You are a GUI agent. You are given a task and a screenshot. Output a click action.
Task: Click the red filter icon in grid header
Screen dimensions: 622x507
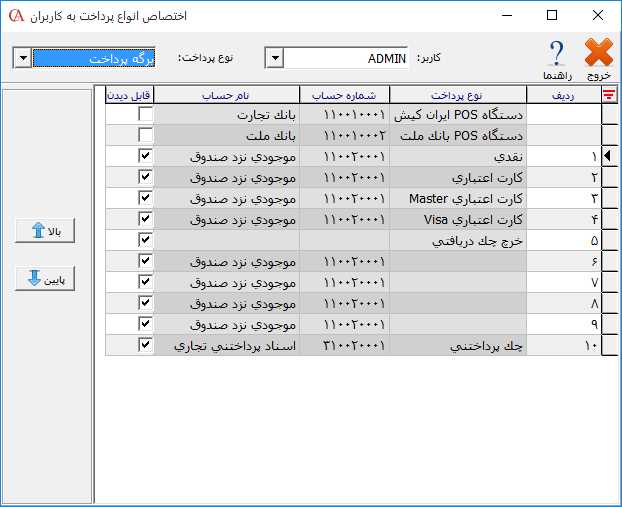click(x=608, y=94)
